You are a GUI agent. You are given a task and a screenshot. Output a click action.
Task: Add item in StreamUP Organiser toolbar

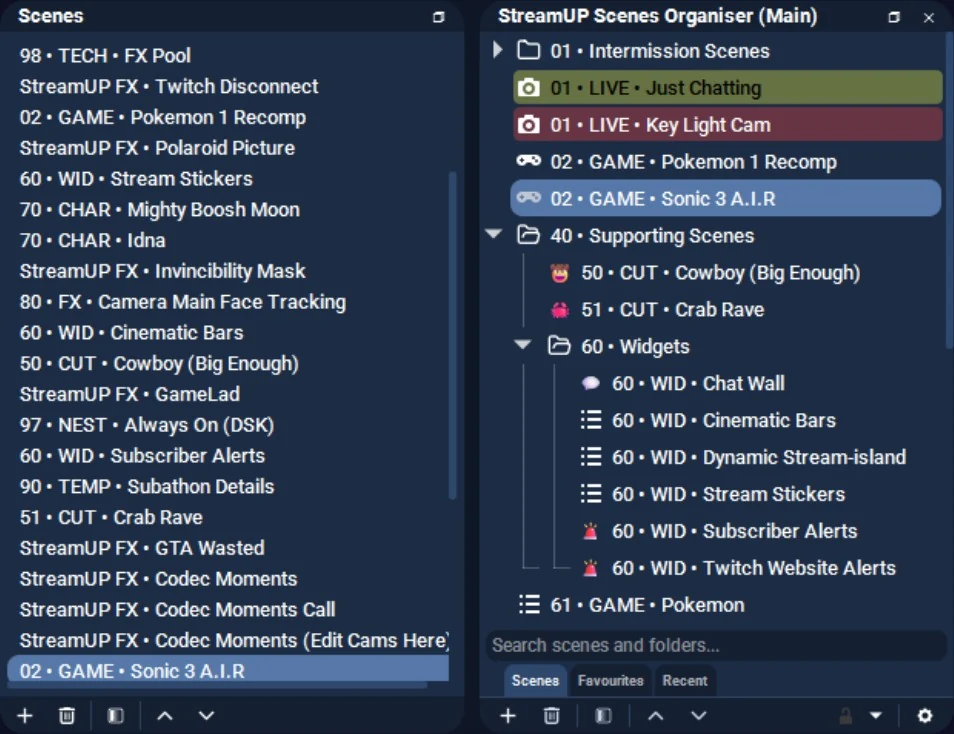click(x=508, y=716)
